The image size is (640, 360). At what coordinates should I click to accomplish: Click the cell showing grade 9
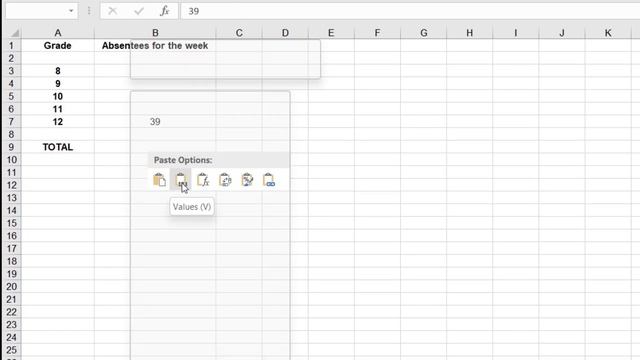(58, 84)
